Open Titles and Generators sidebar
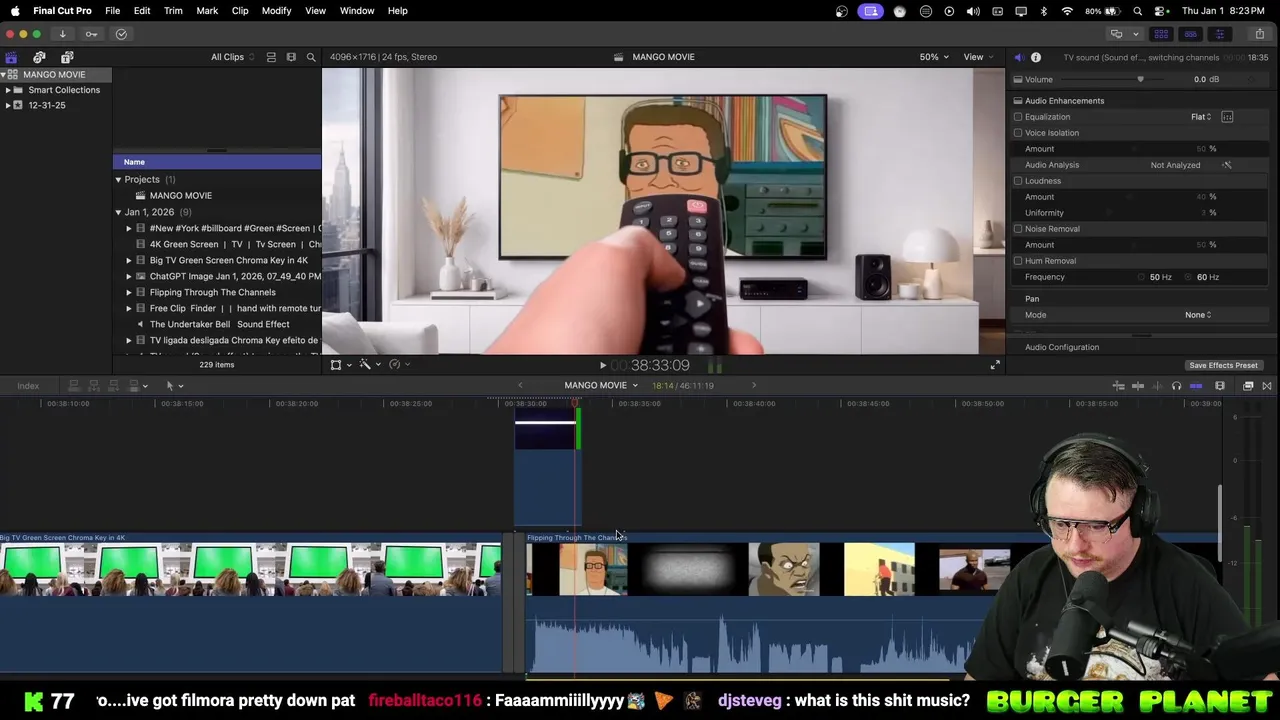This screenshot has height=720, width=1280. 67,57
